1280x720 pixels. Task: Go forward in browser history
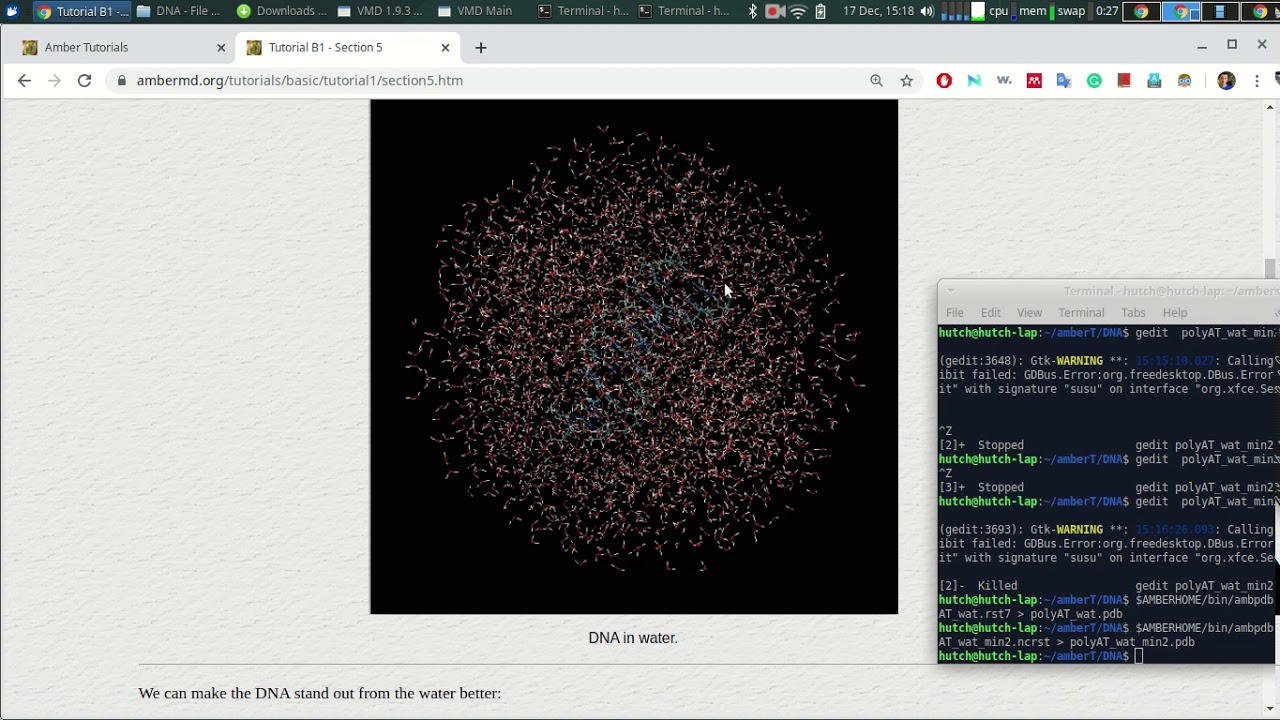click(x=54, y=80)
